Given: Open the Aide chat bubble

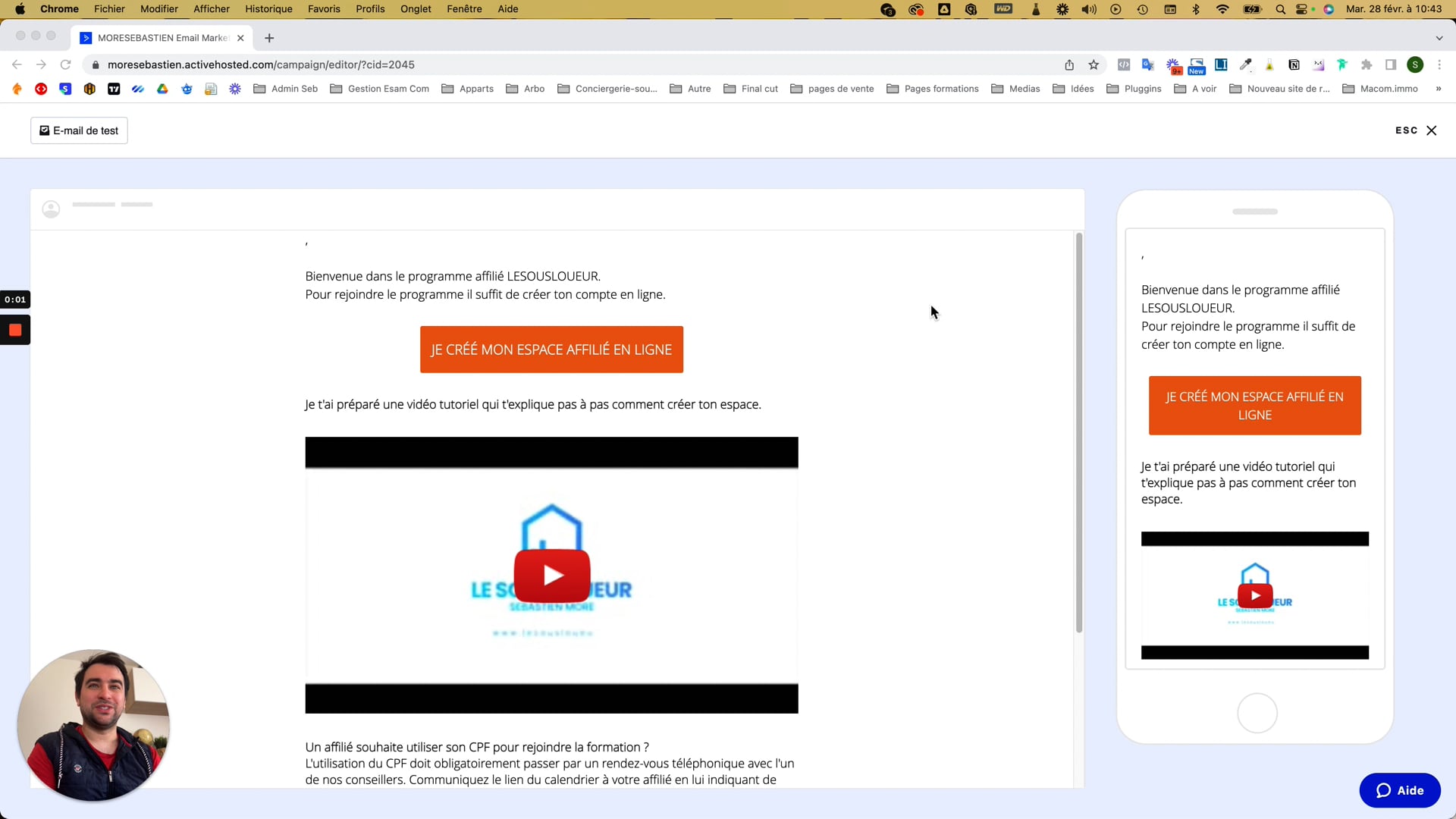Looking at the screenshot, I should (x=1399, y=790).
